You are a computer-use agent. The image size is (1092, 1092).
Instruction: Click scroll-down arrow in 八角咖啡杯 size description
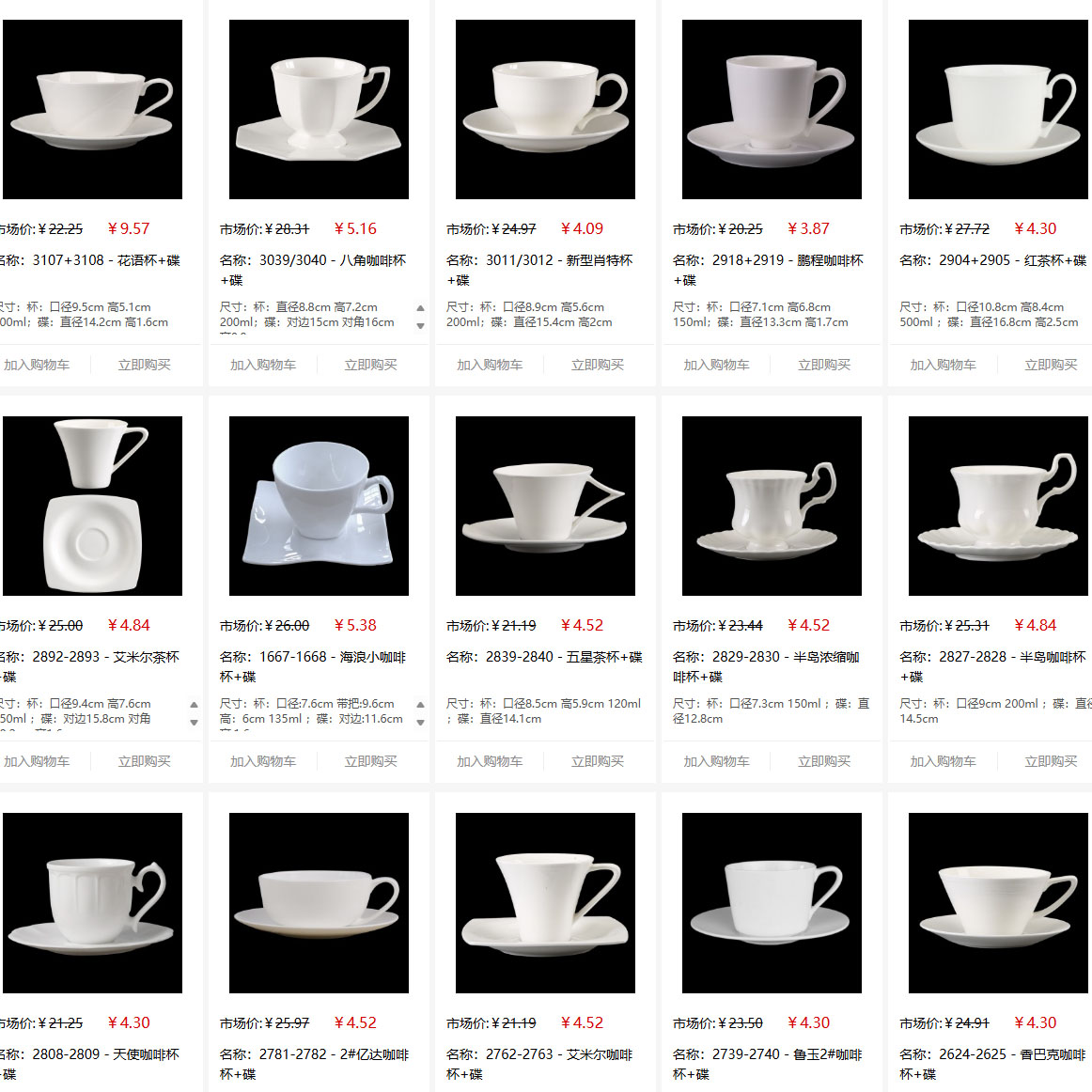pos(421,325)
